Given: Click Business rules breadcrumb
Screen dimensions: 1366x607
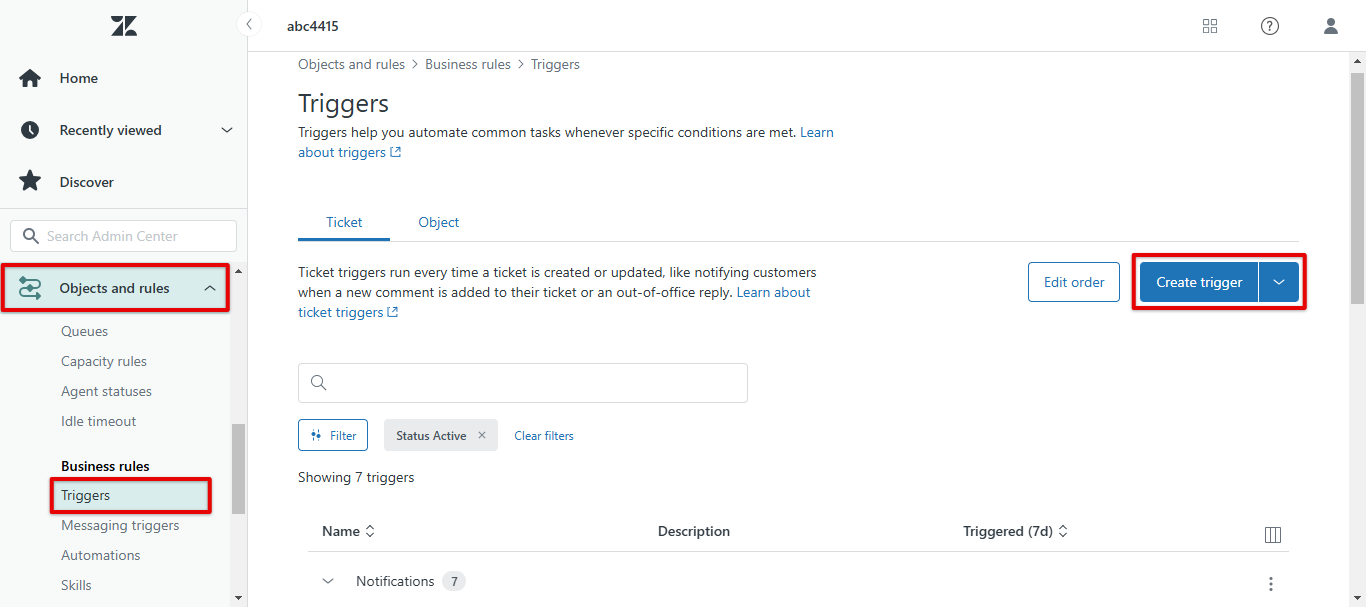Looking at the screenshot, I should coord(468,64).
